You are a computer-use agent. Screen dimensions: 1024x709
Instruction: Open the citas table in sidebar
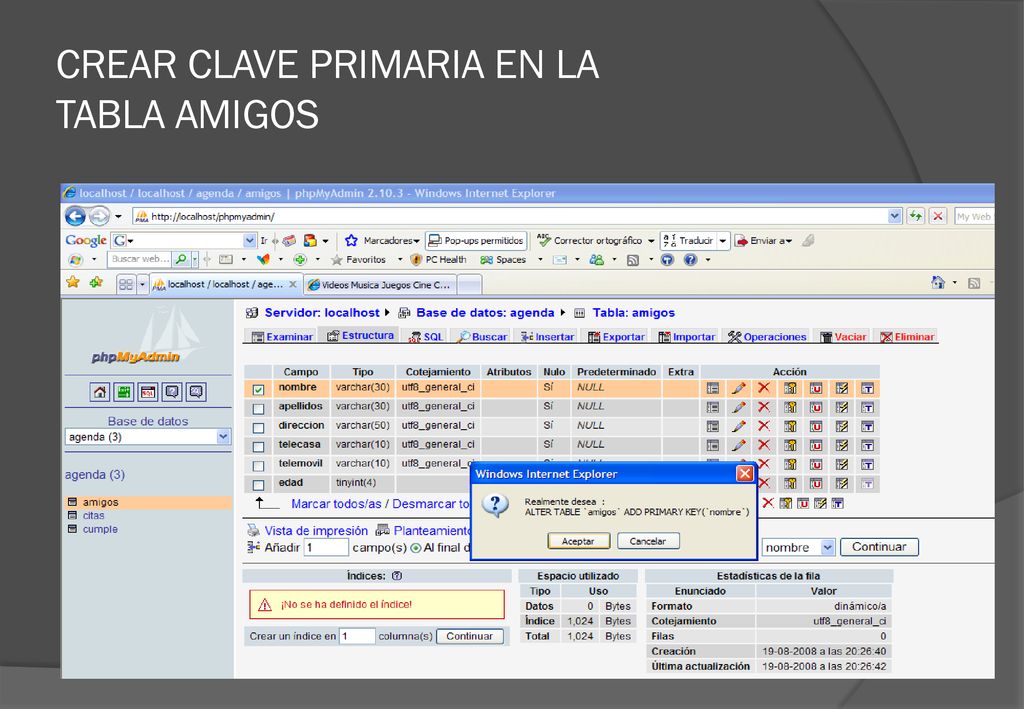pyautogui.click(x=93, y=516)
